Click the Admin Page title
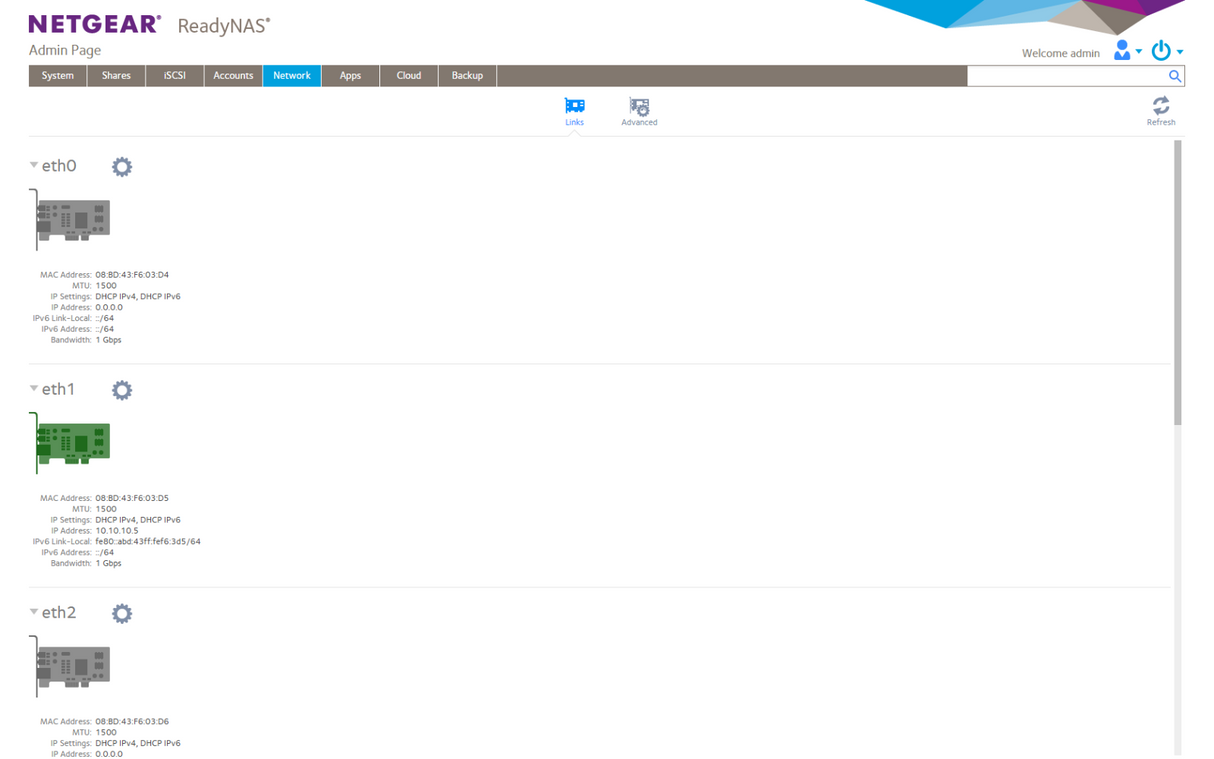This screenshot has height=759, width=1214. pos(65,50)
